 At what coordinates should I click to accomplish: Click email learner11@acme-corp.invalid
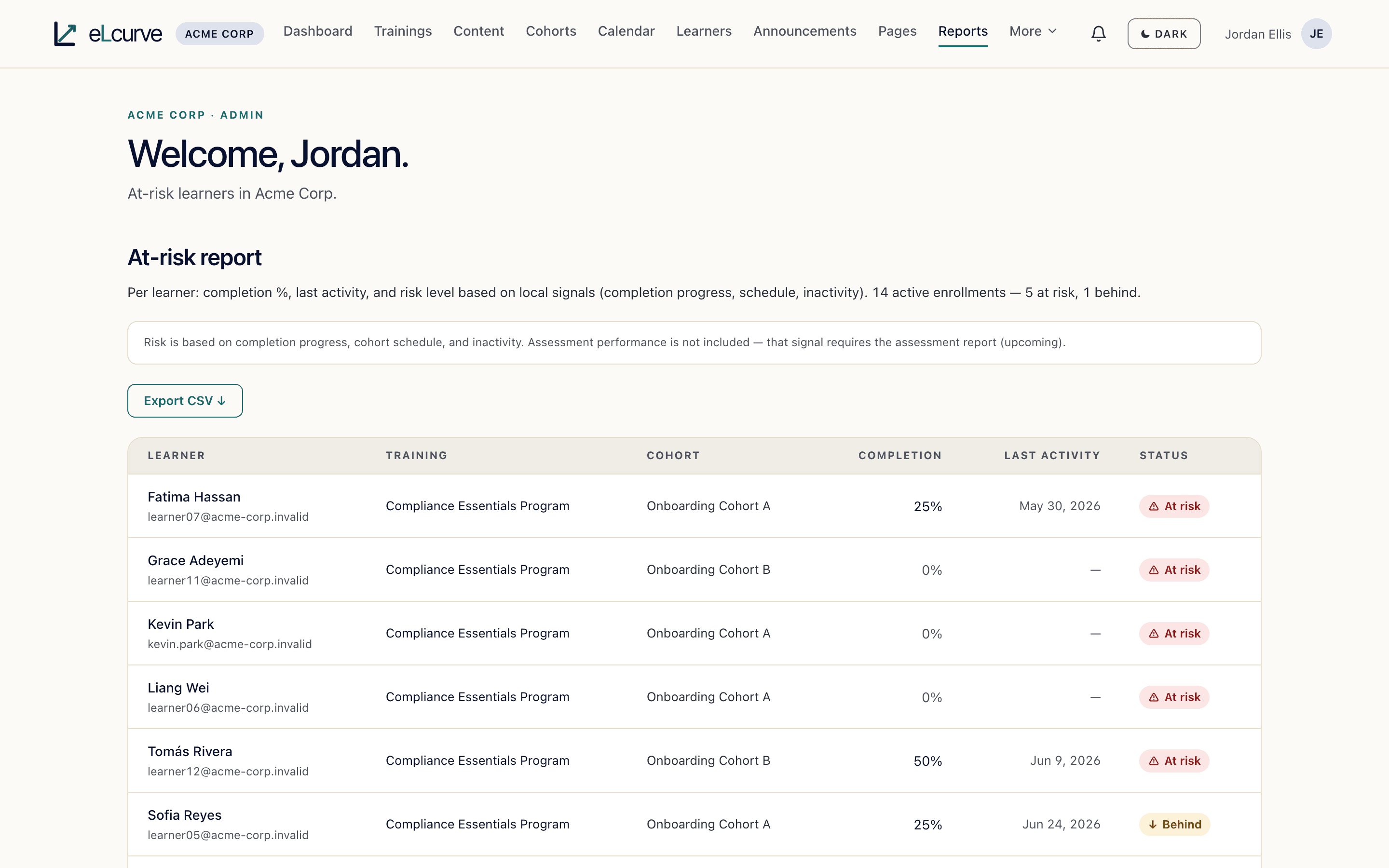[x=228, y=581]
